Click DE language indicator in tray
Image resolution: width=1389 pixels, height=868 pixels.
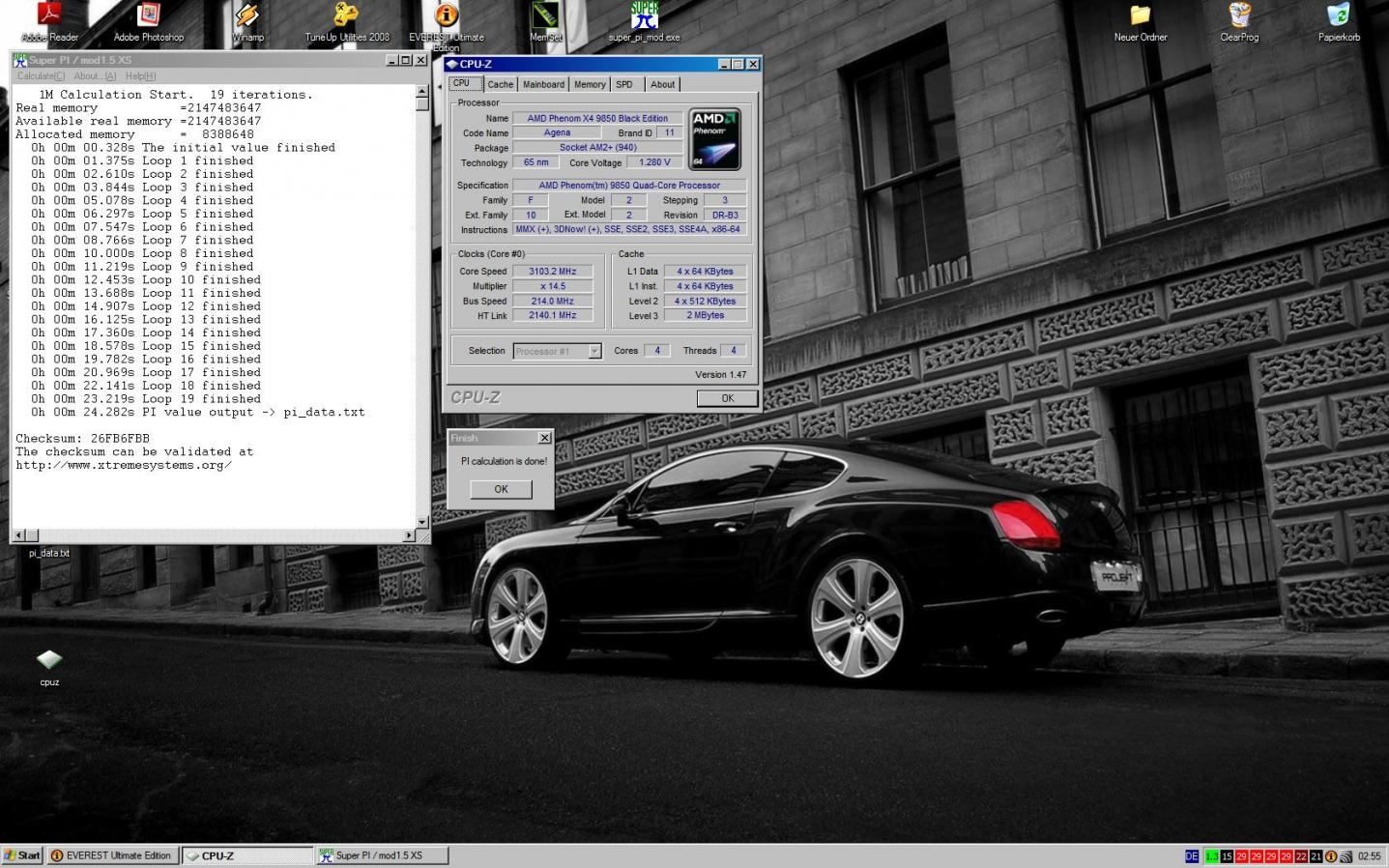click(1192, 856)
